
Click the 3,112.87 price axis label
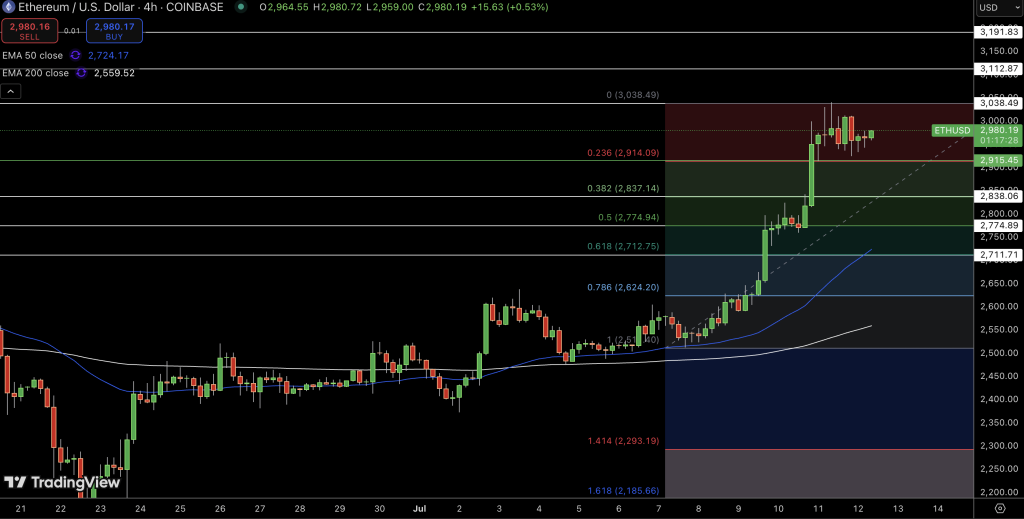point(997,69)
